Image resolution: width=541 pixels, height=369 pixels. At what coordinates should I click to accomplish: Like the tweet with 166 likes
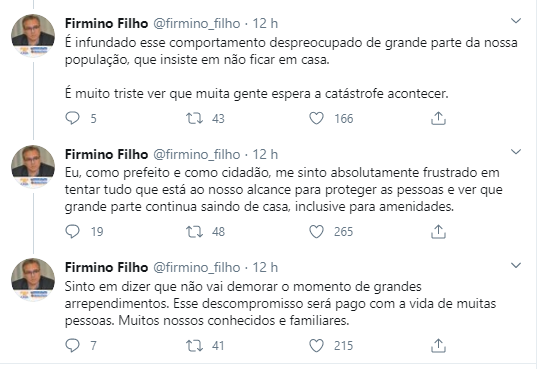[x=316, y=118]
